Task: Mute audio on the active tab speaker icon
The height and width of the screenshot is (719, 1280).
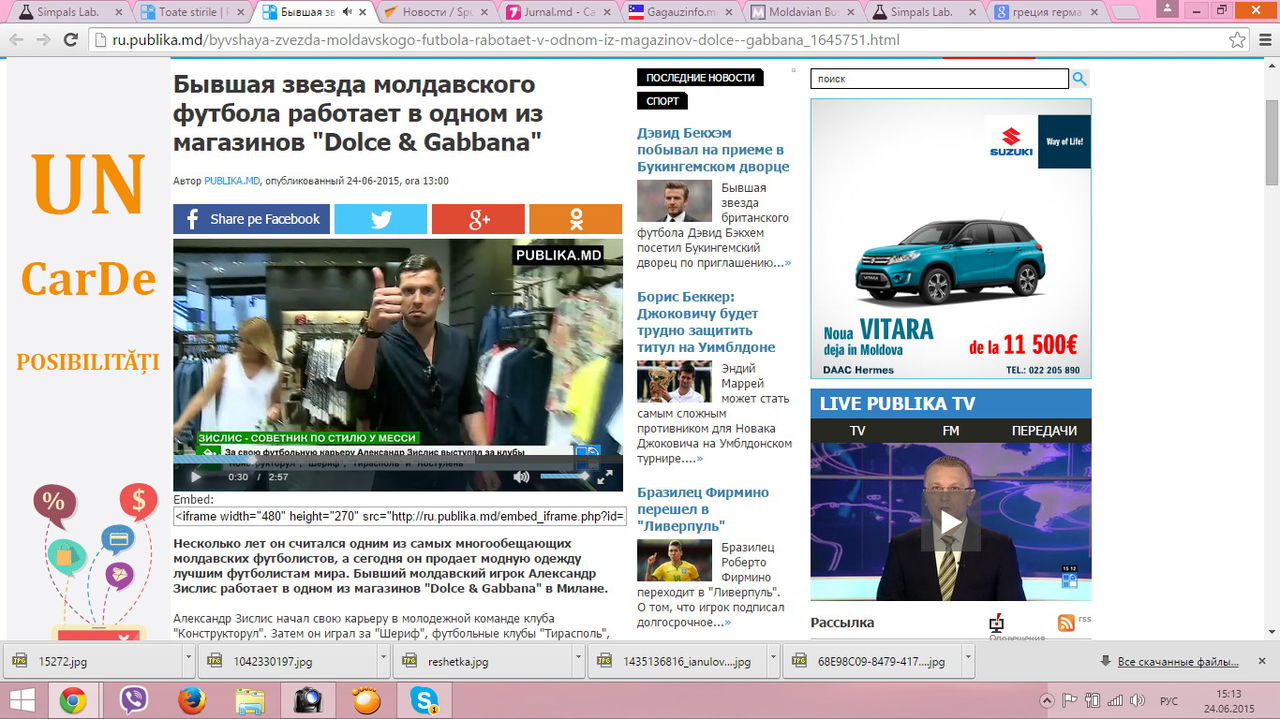Action: coord(347,12)
